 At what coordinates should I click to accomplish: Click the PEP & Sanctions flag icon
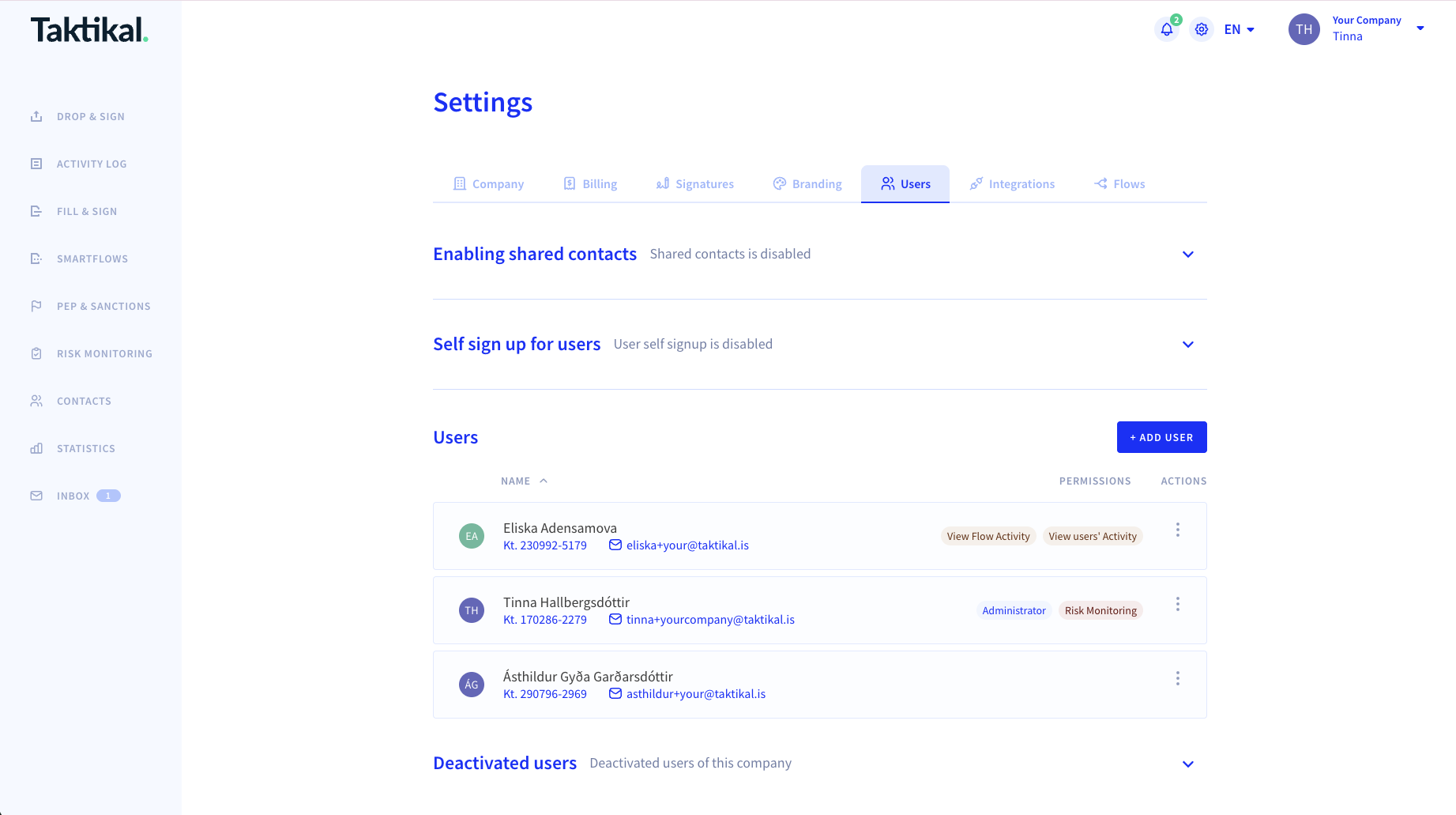(x=36, y=306)
